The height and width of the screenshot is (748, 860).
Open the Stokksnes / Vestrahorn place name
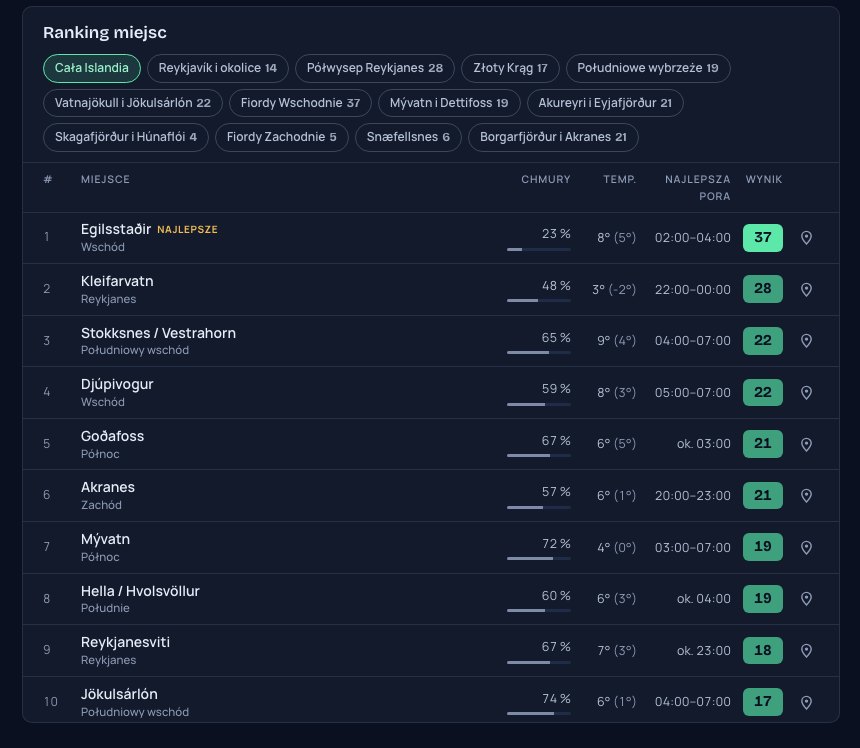(x=158, y=333)
